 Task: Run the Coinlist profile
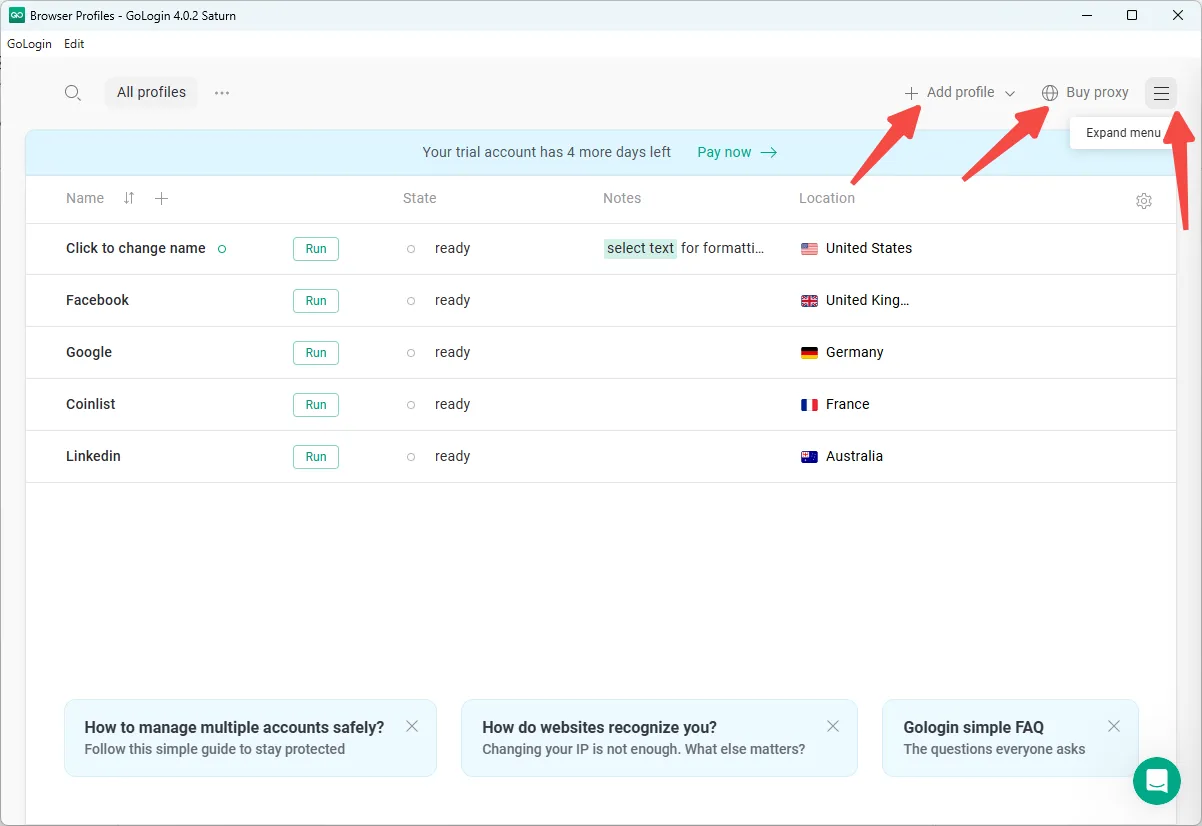(x=316, y=405)
